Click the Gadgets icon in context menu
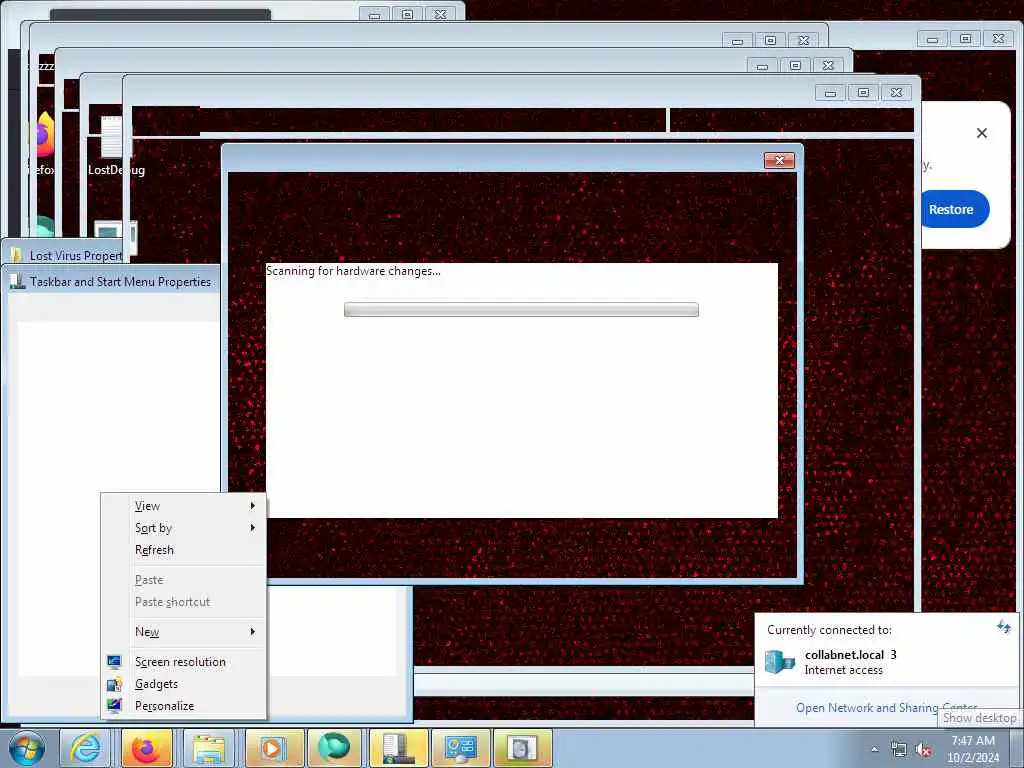1024x768 pixels. 114,684
